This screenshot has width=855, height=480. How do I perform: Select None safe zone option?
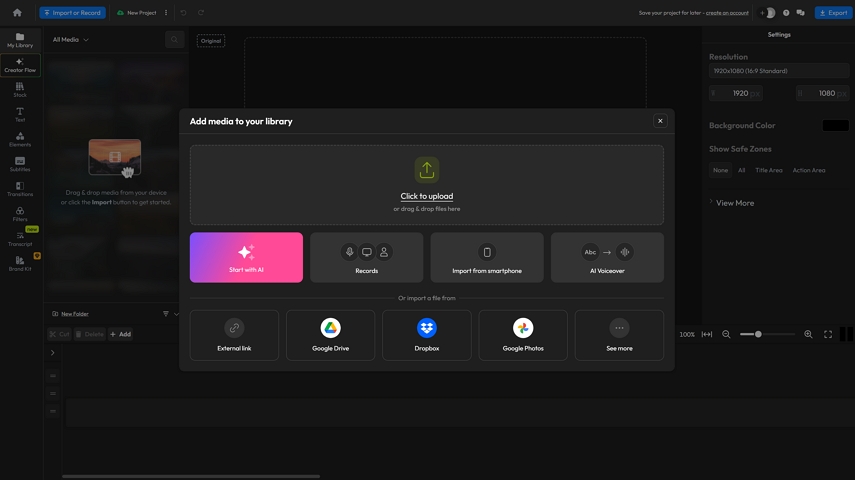point(720,170)
